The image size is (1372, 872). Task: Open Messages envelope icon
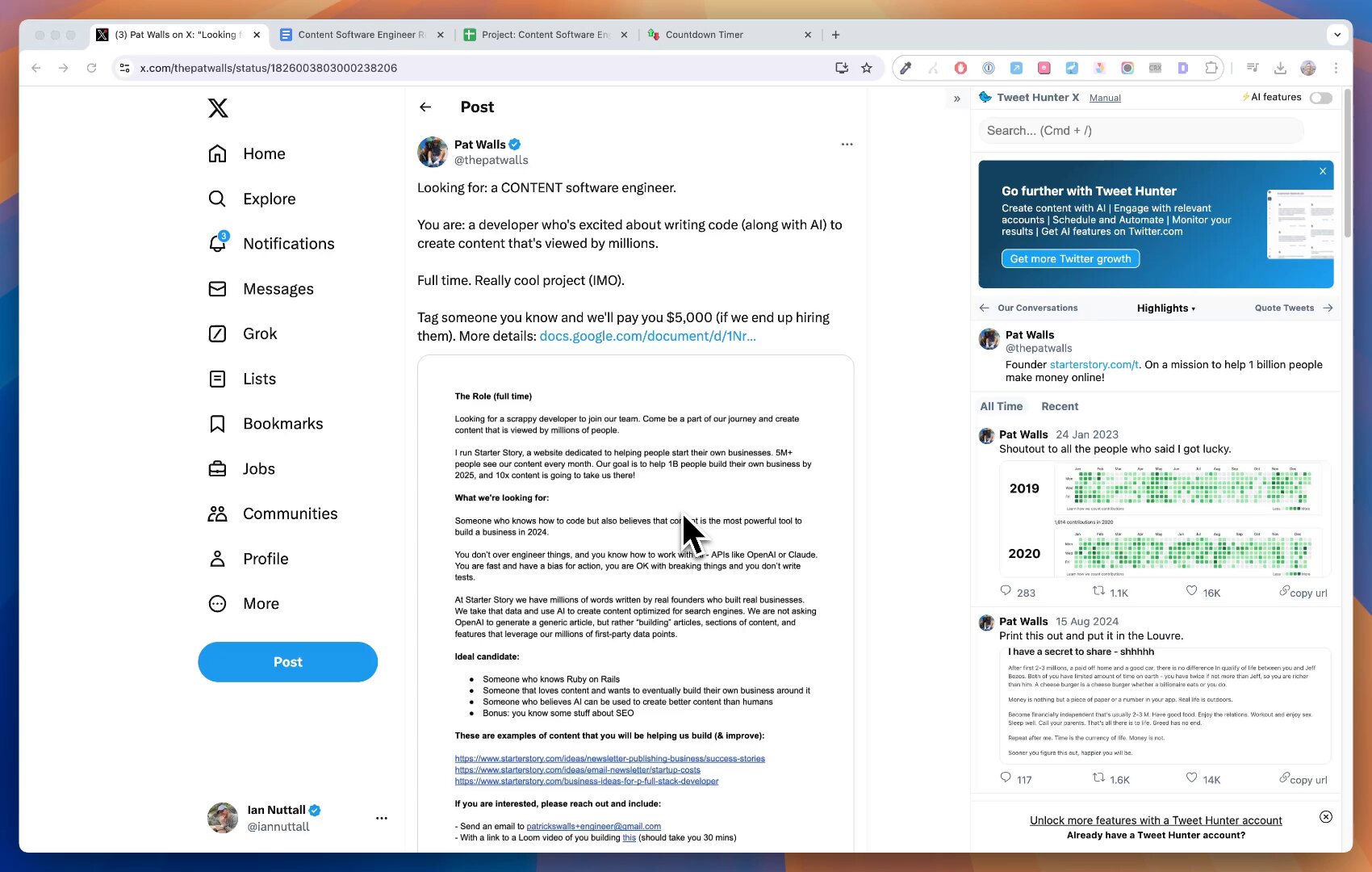[217, 289]
